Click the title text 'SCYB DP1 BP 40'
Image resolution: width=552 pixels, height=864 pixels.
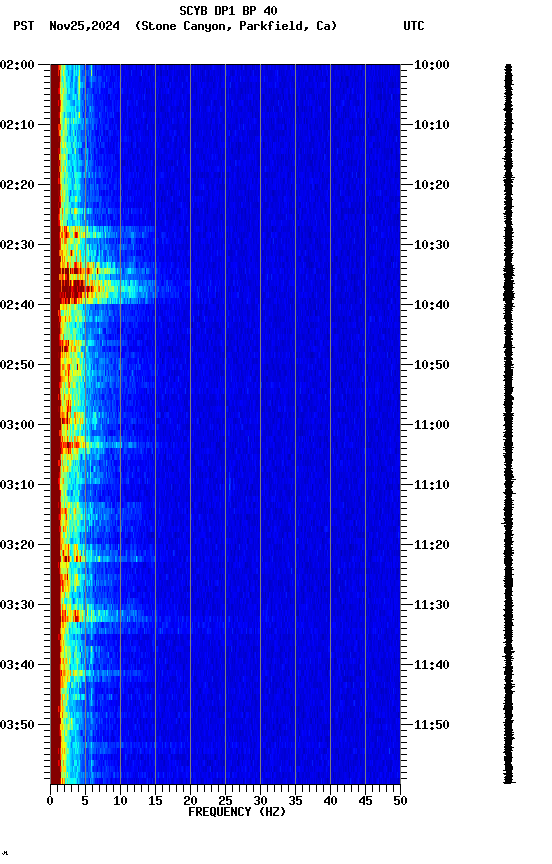[228, 11]
